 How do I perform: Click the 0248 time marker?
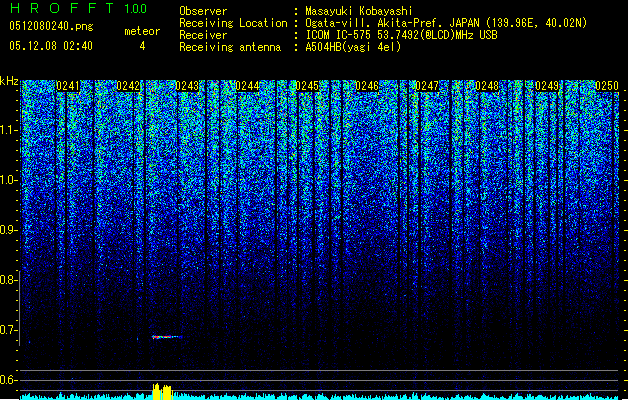487,86
